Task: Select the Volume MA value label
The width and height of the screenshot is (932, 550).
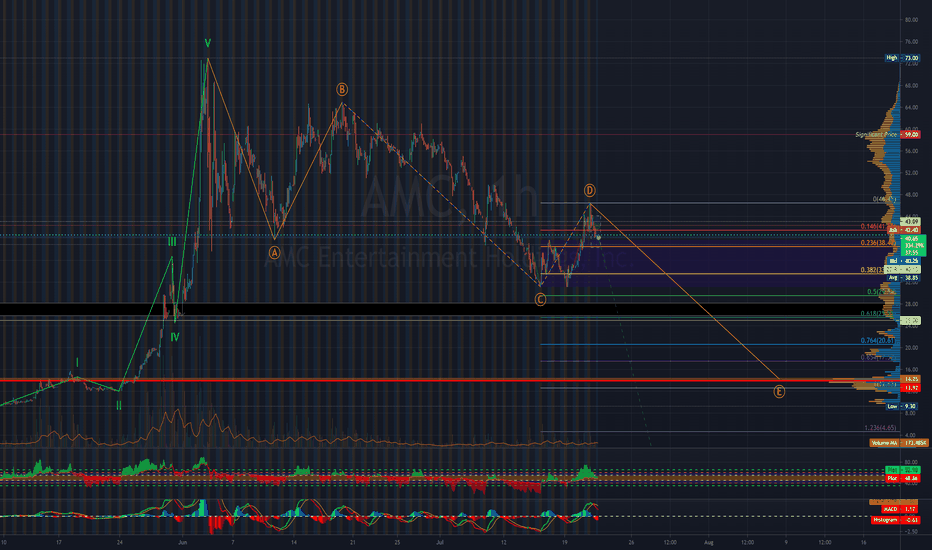Action: pos(899,443)
